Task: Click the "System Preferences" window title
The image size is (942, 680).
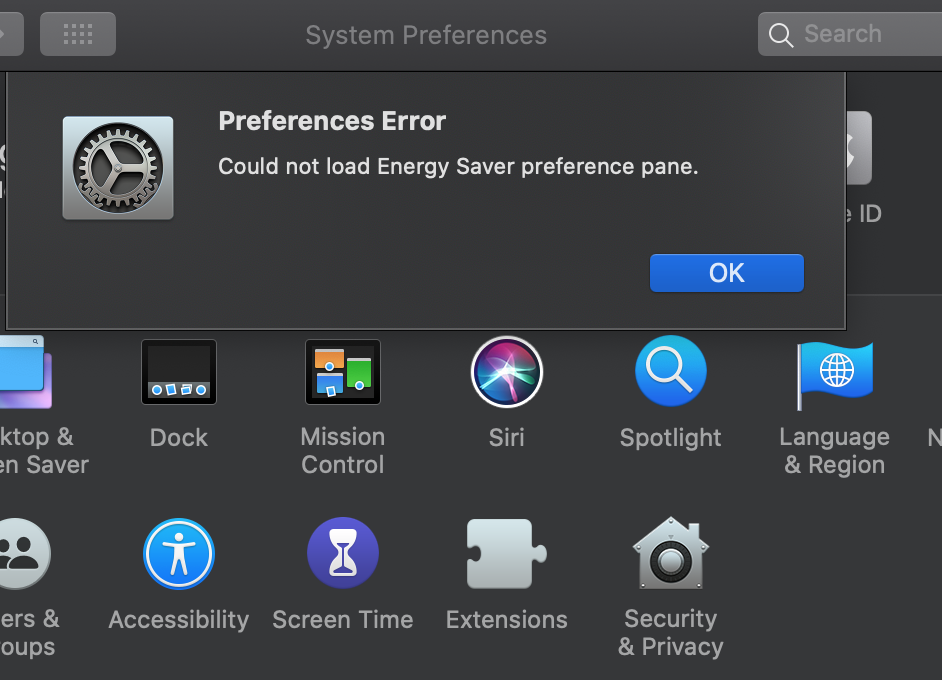Action: coord(426,35)
